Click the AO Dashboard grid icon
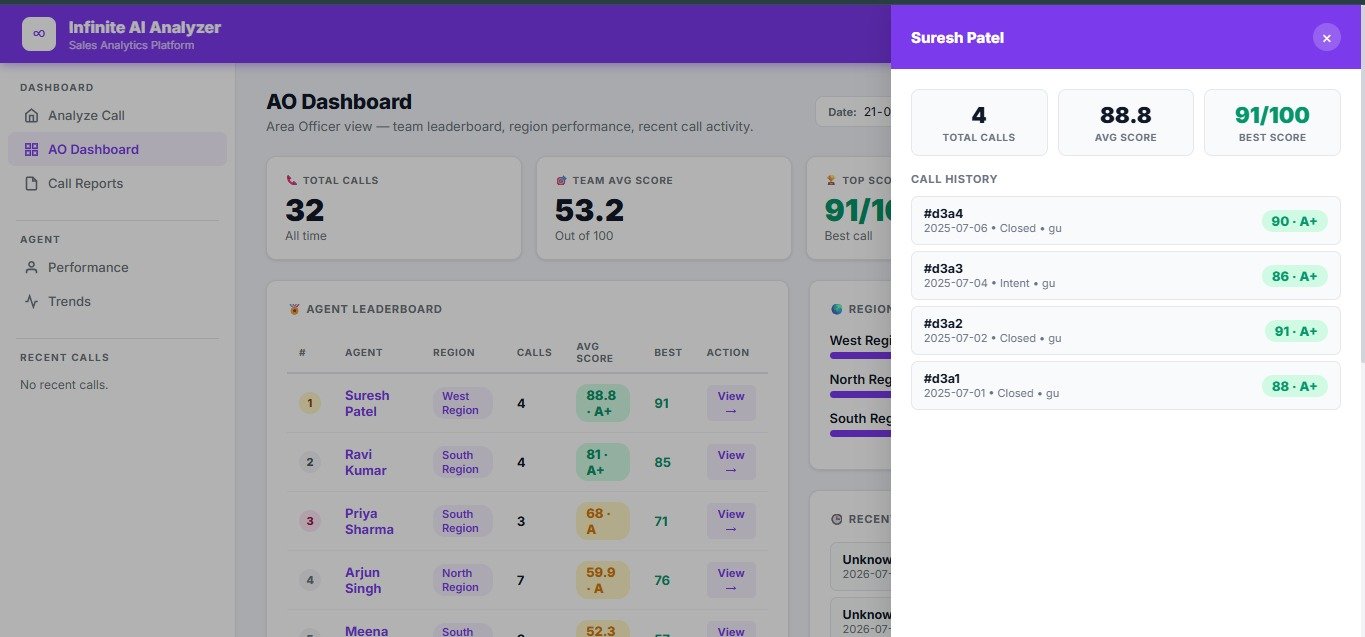The width and height of the screenshot is (1365, 637). point(31,149)
